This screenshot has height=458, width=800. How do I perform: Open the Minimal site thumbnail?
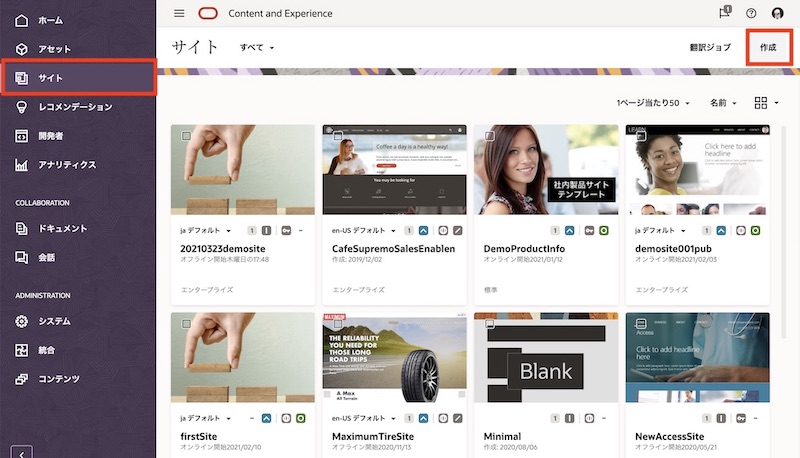tap(545, 360)
